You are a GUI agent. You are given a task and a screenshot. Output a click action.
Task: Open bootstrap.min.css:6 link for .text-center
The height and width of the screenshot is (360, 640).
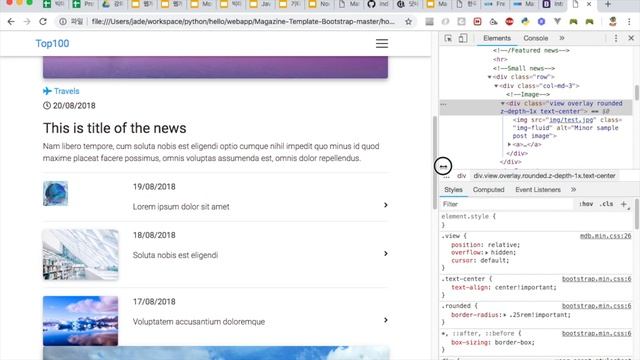pyautogui.click(x=596, y=279)
